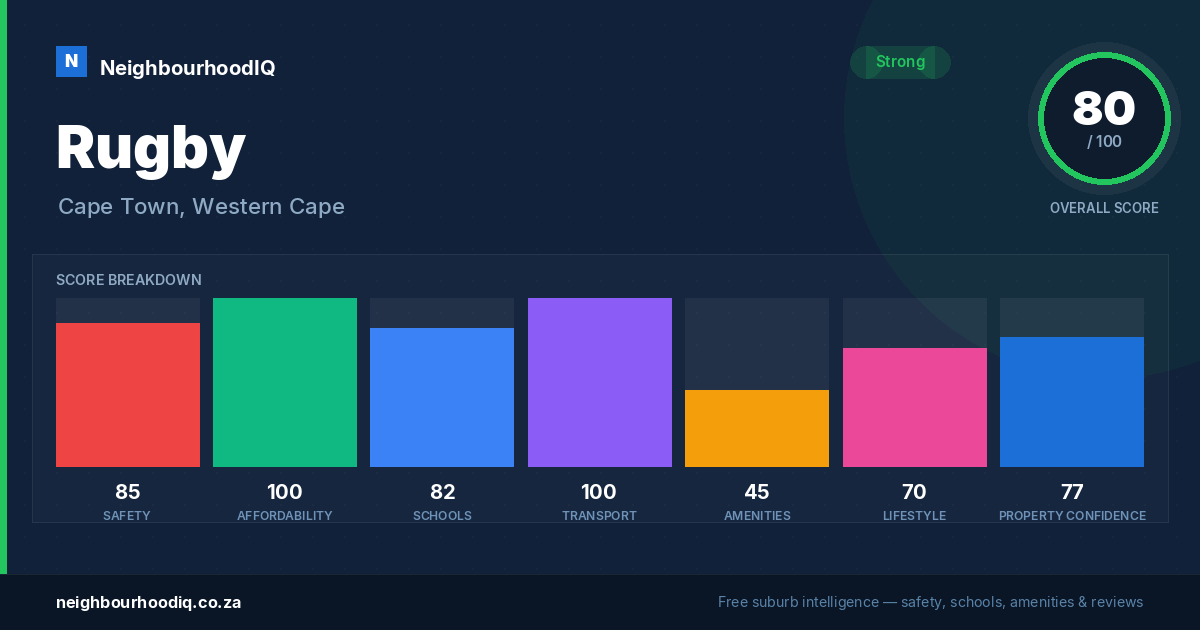
Task: Click the Cape Town, Western Cape subtitle
Action: [x=201, y=207]
